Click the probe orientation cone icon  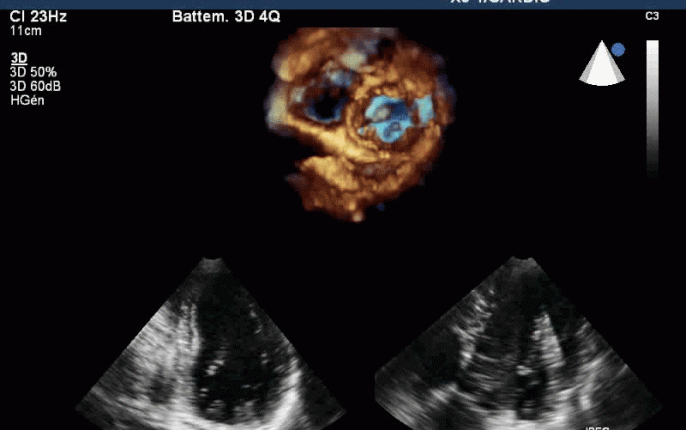coord(602,63)
